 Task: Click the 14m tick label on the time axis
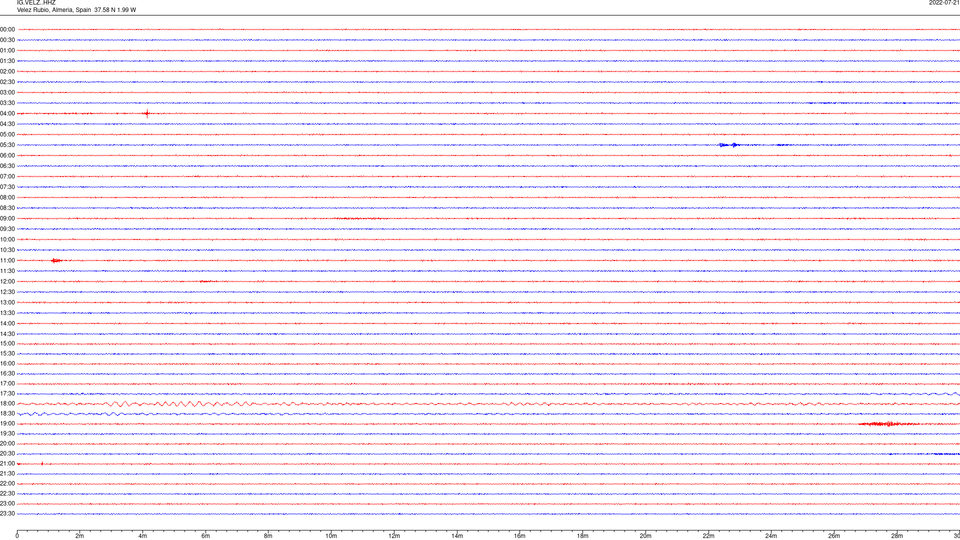(457, 536)
